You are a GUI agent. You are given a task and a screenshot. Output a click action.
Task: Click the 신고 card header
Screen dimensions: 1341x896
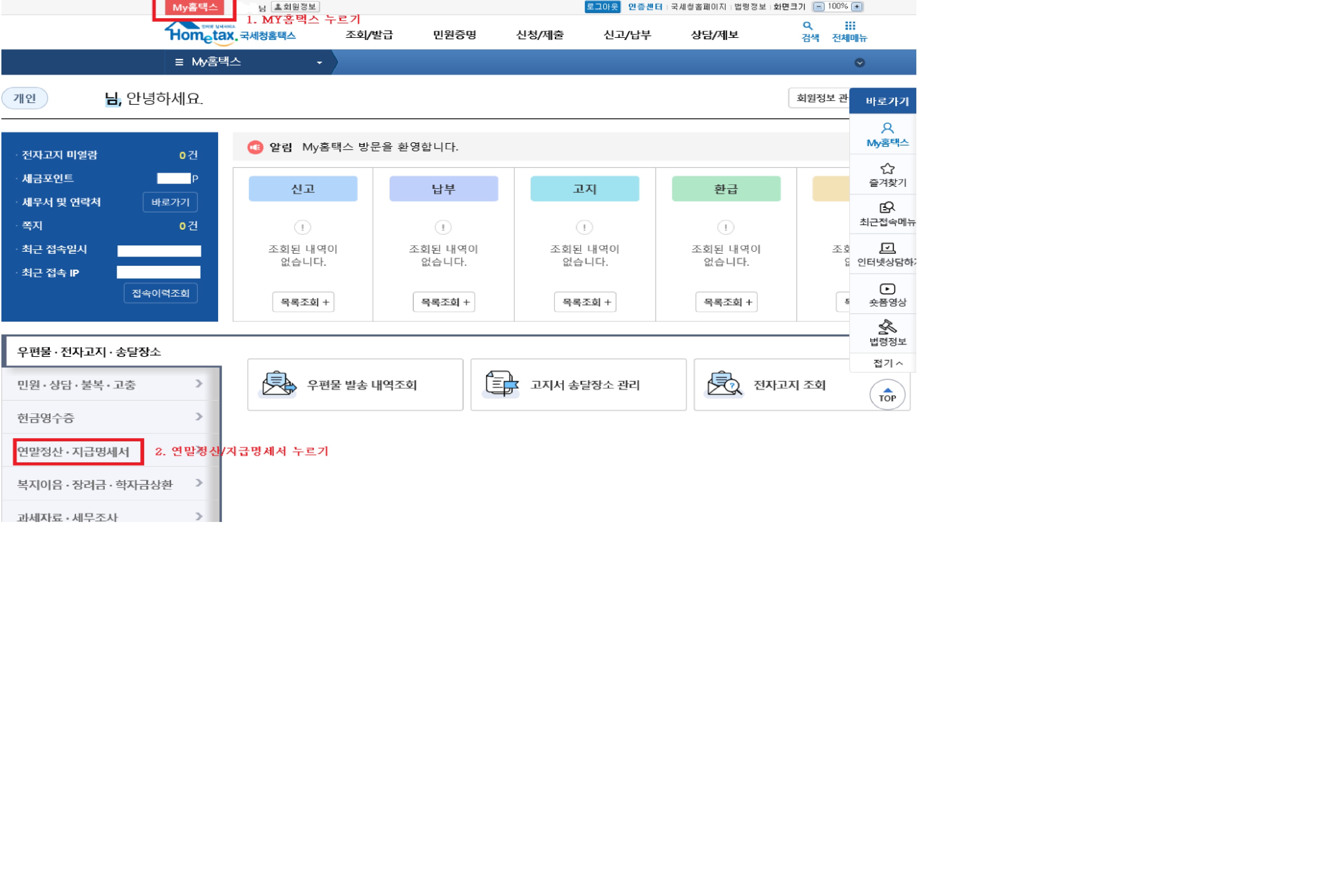(x=303, y=189)
